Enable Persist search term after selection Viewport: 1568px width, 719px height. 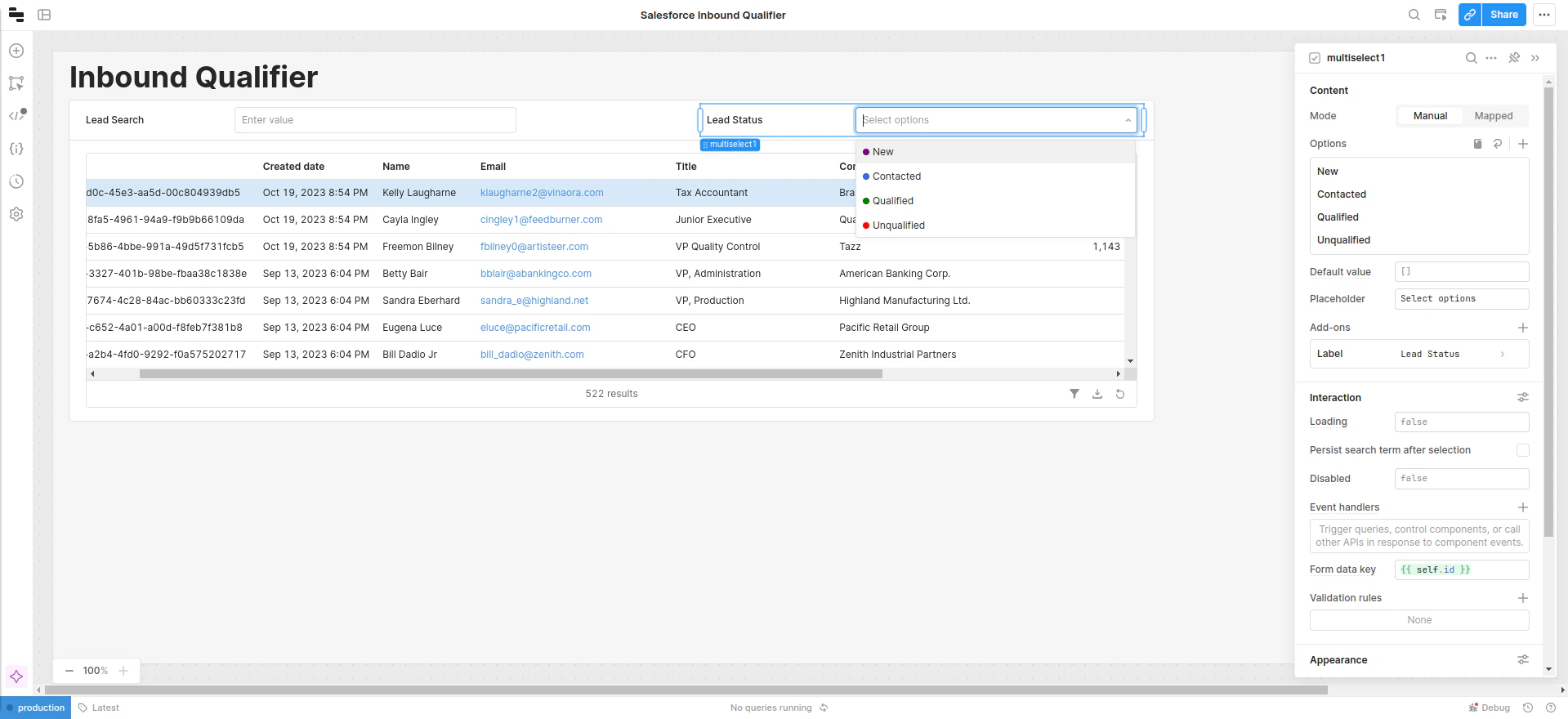tap(1523, 450)
